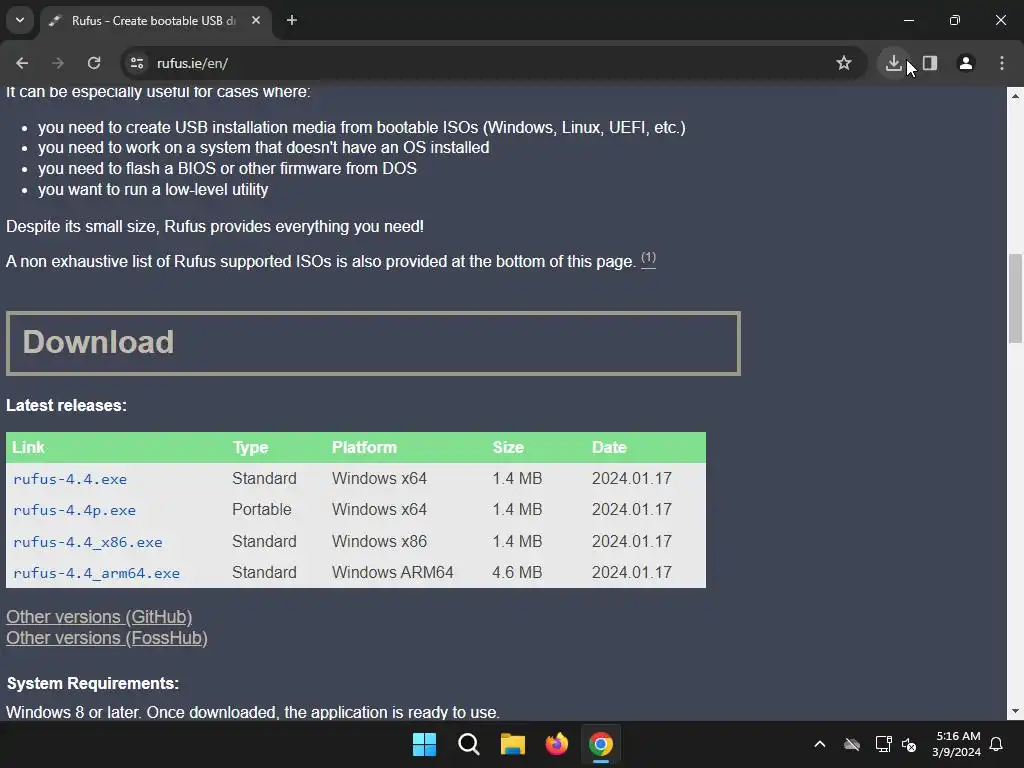Click the Link column header

click(x=28, y=447)
